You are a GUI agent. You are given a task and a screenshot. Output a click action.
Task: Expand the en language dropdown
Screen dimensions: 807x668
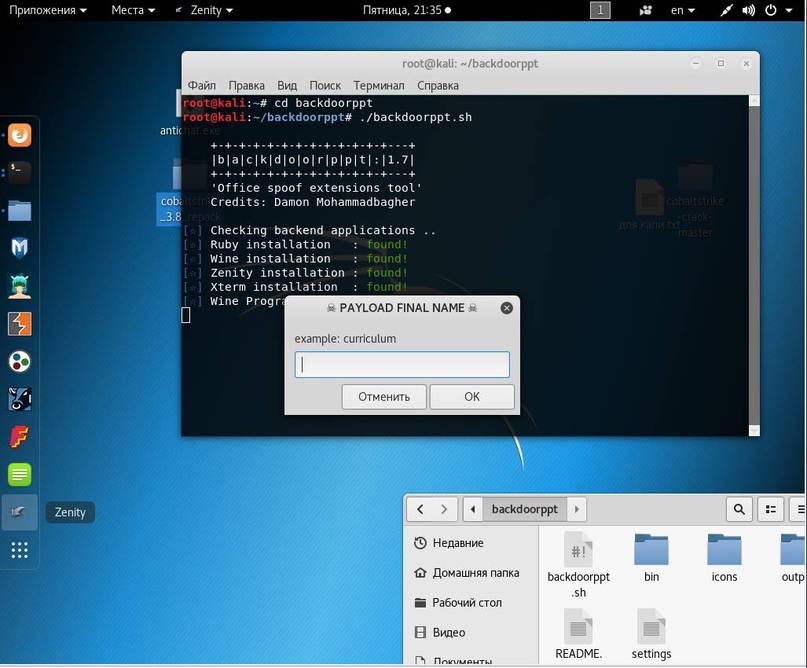[683, 10]
